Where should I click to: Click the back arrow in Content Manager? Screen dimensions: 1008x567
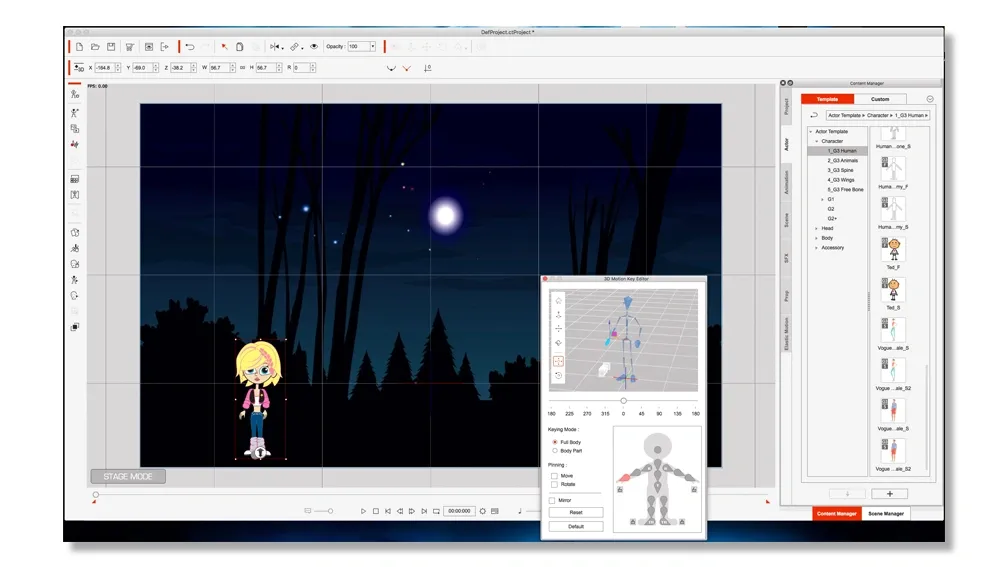pyautogui.click(x=814, y=115)
